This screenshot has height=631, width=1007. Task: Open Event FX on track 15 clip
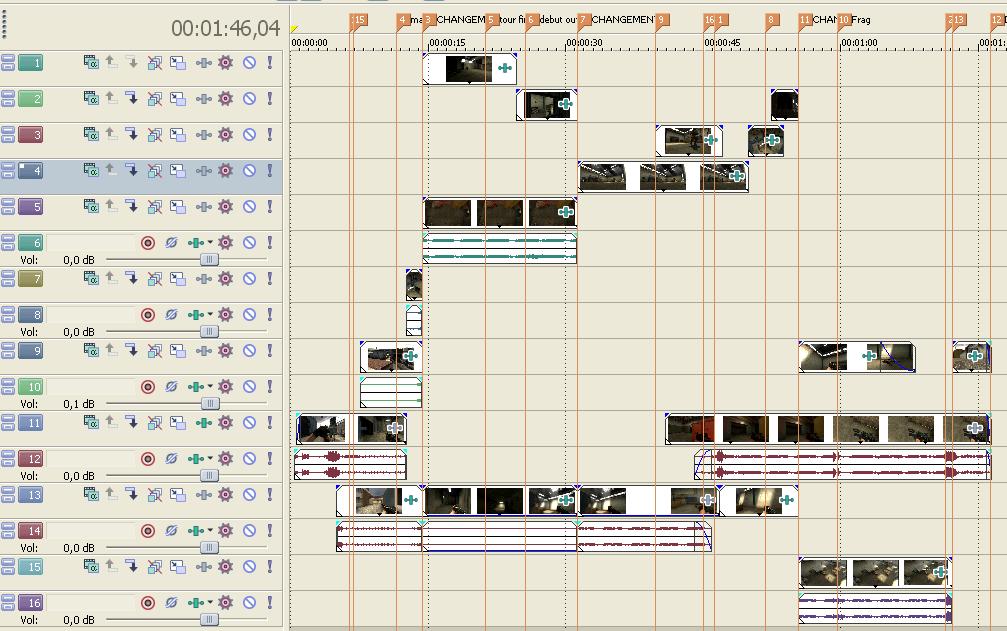click(x=940, y=571)
